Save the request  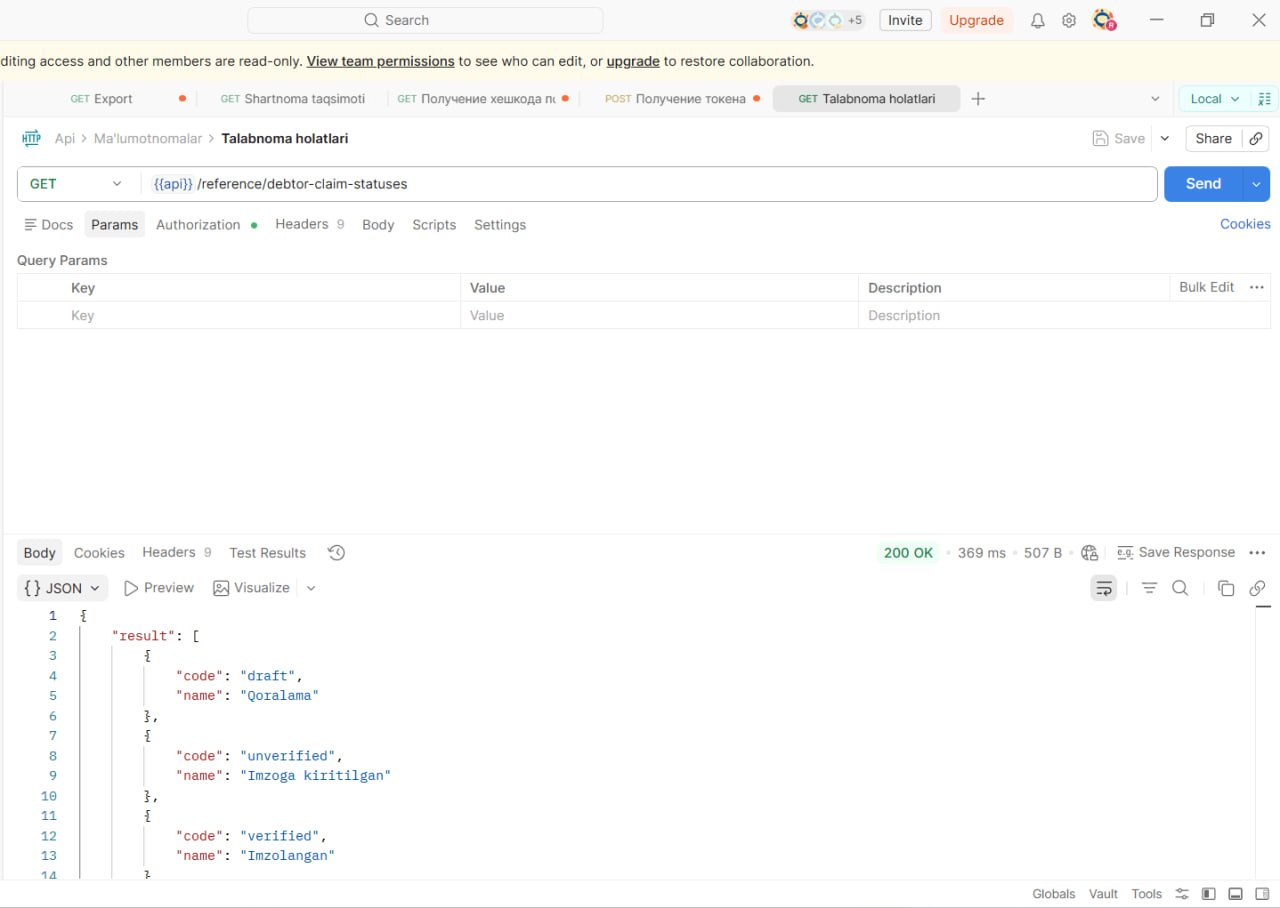1119,139
